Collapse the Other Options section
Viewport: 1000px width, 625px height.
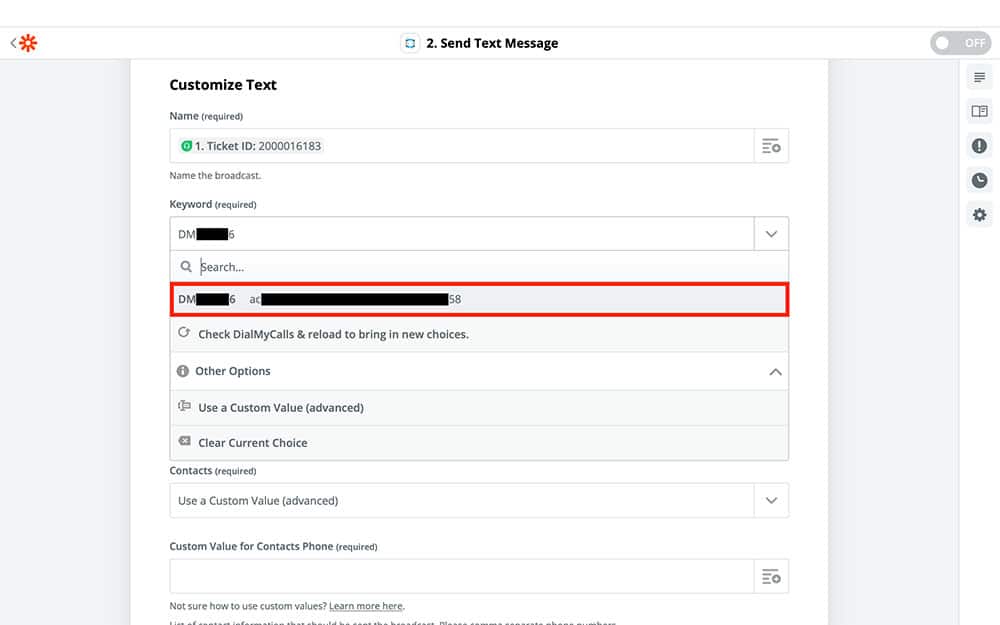774,371
